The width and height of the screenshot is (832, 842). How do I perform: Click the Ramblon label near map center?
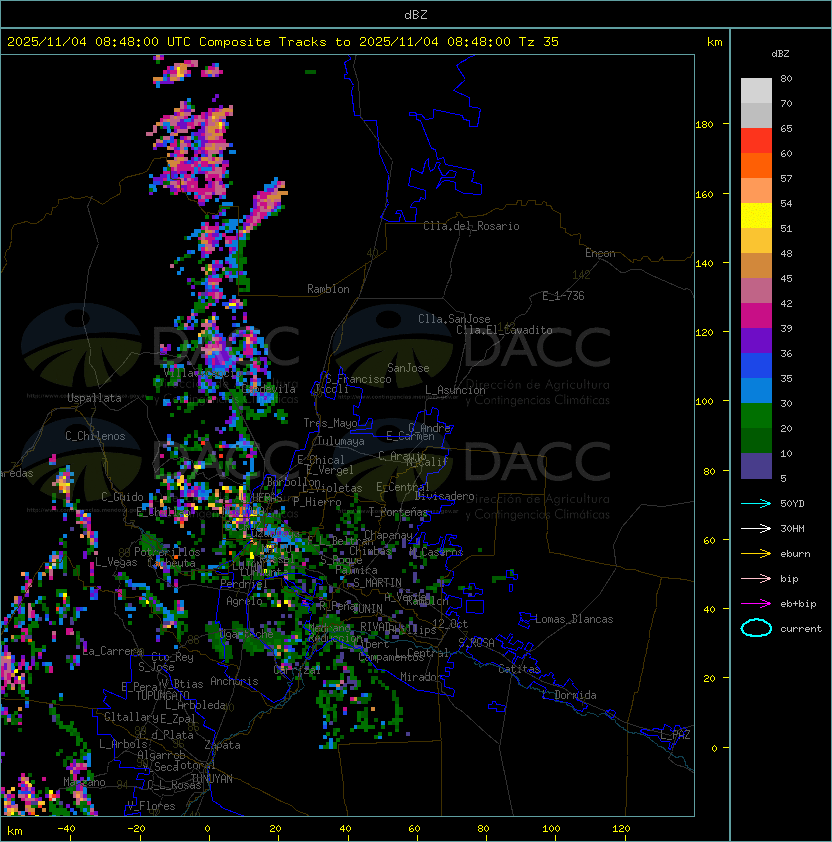(328, 289)
